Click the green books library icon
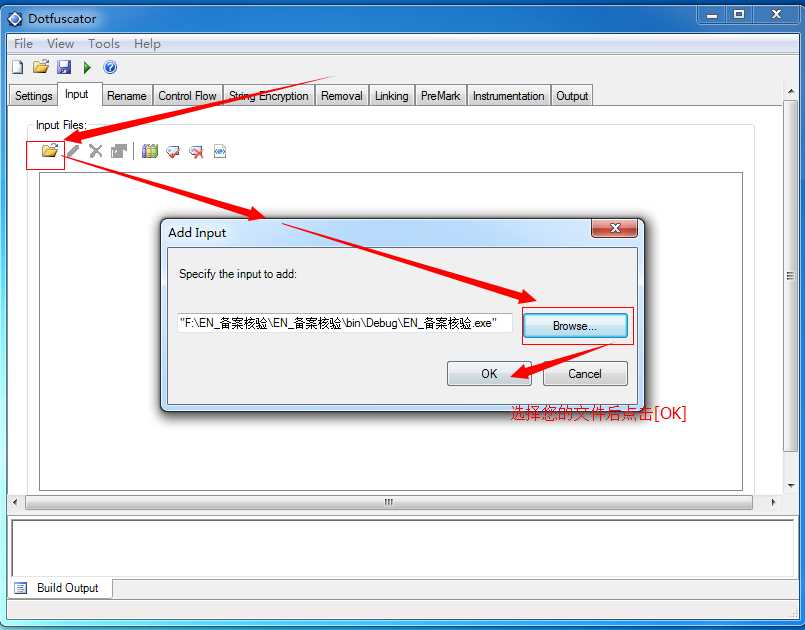The width and height of the screenshot is (805, 630). pos(149,151)
